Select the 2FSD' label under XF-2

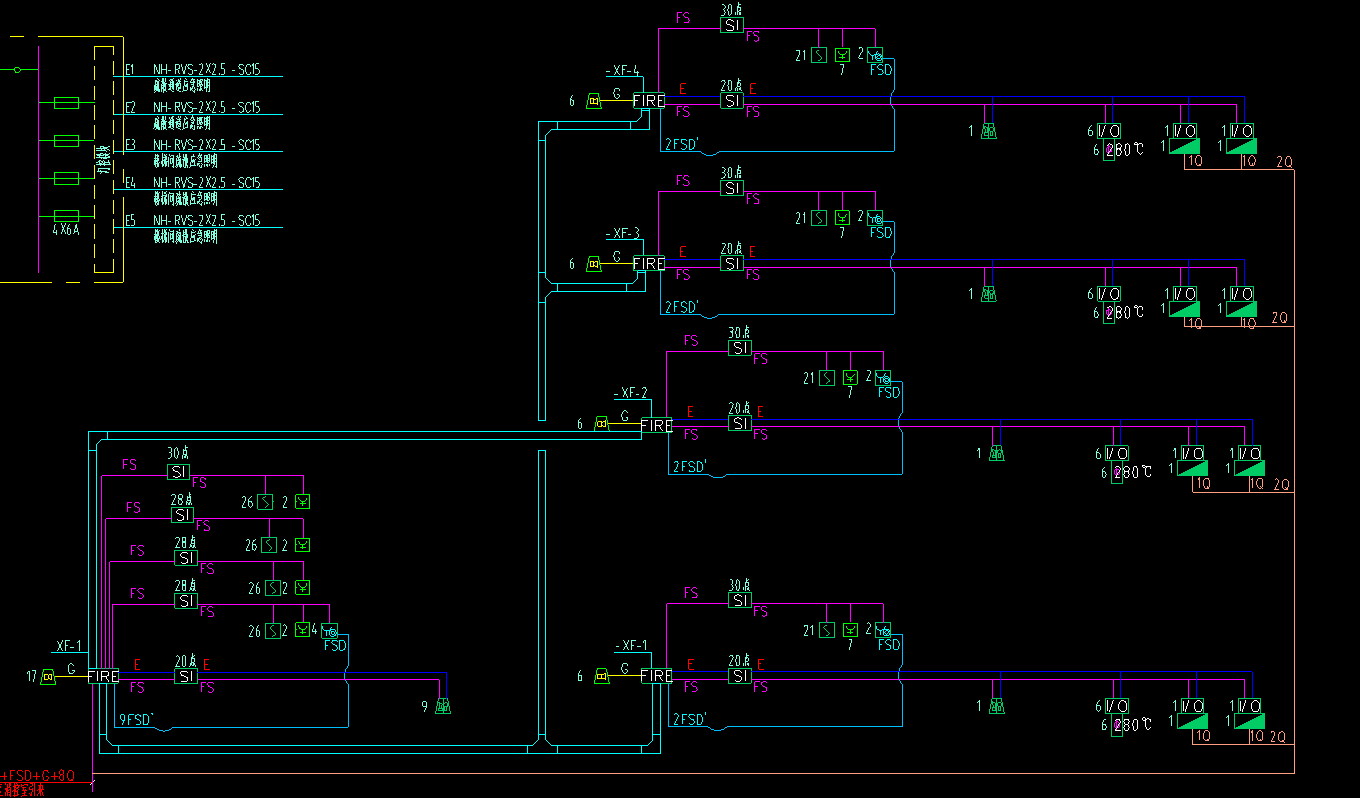click(690, 467)
